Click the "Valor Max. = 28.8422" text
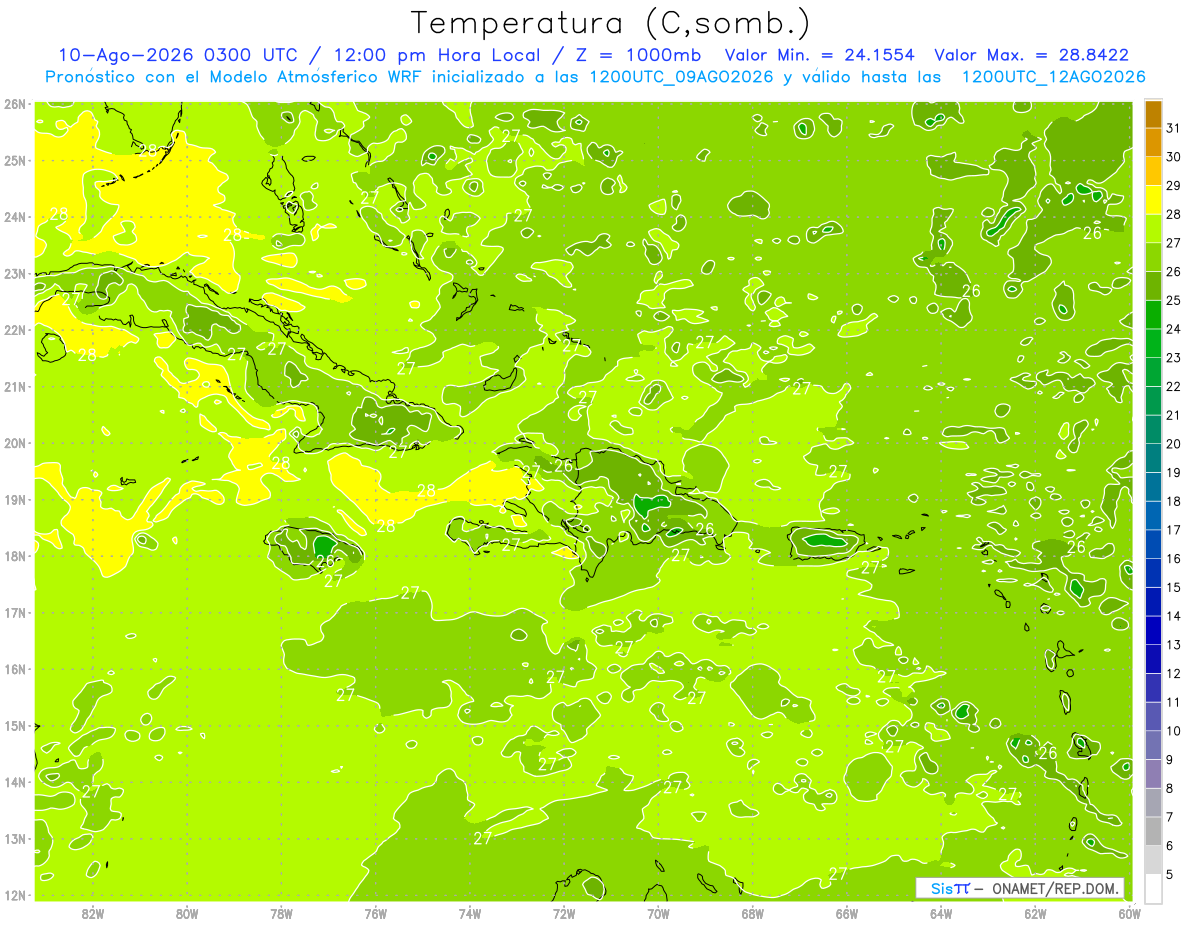 coord(1031,55)
